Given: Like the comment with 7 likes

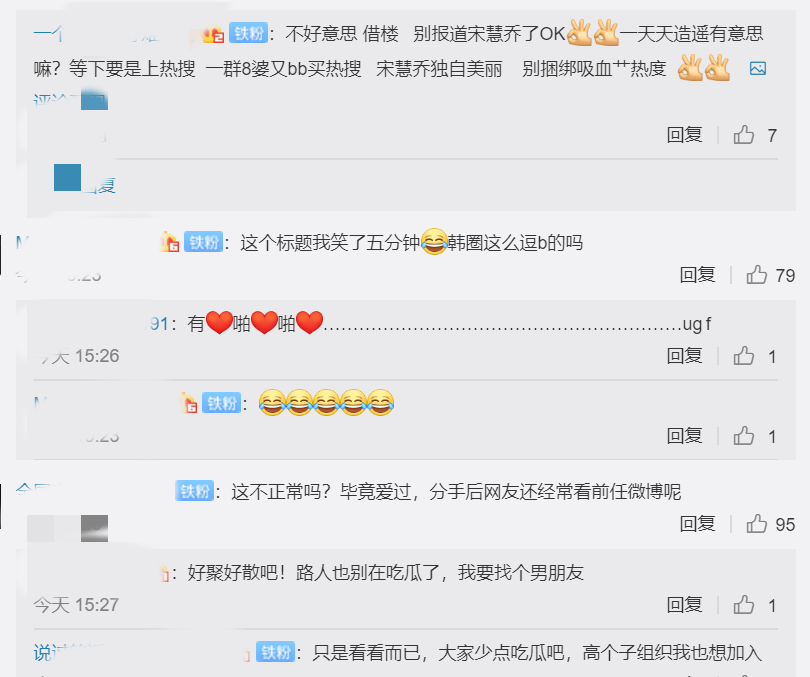Looking at the screenshot, I should pyautogui.click(x=744, y=135).
